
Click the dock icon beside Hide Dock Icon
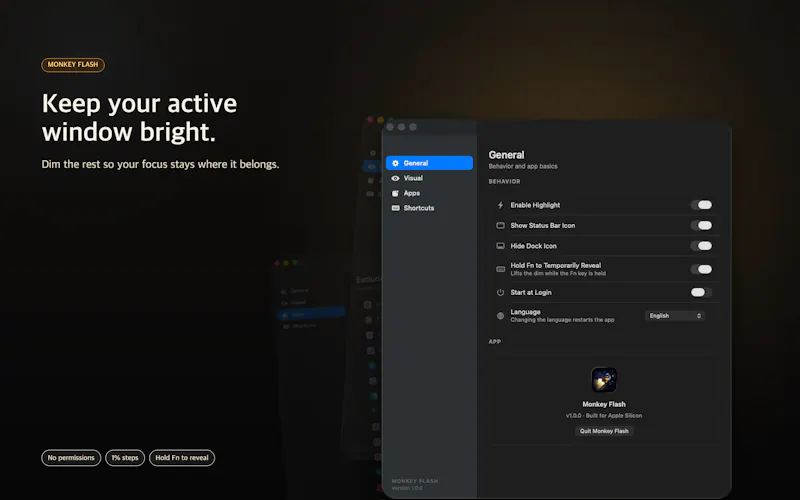[501, 246]
